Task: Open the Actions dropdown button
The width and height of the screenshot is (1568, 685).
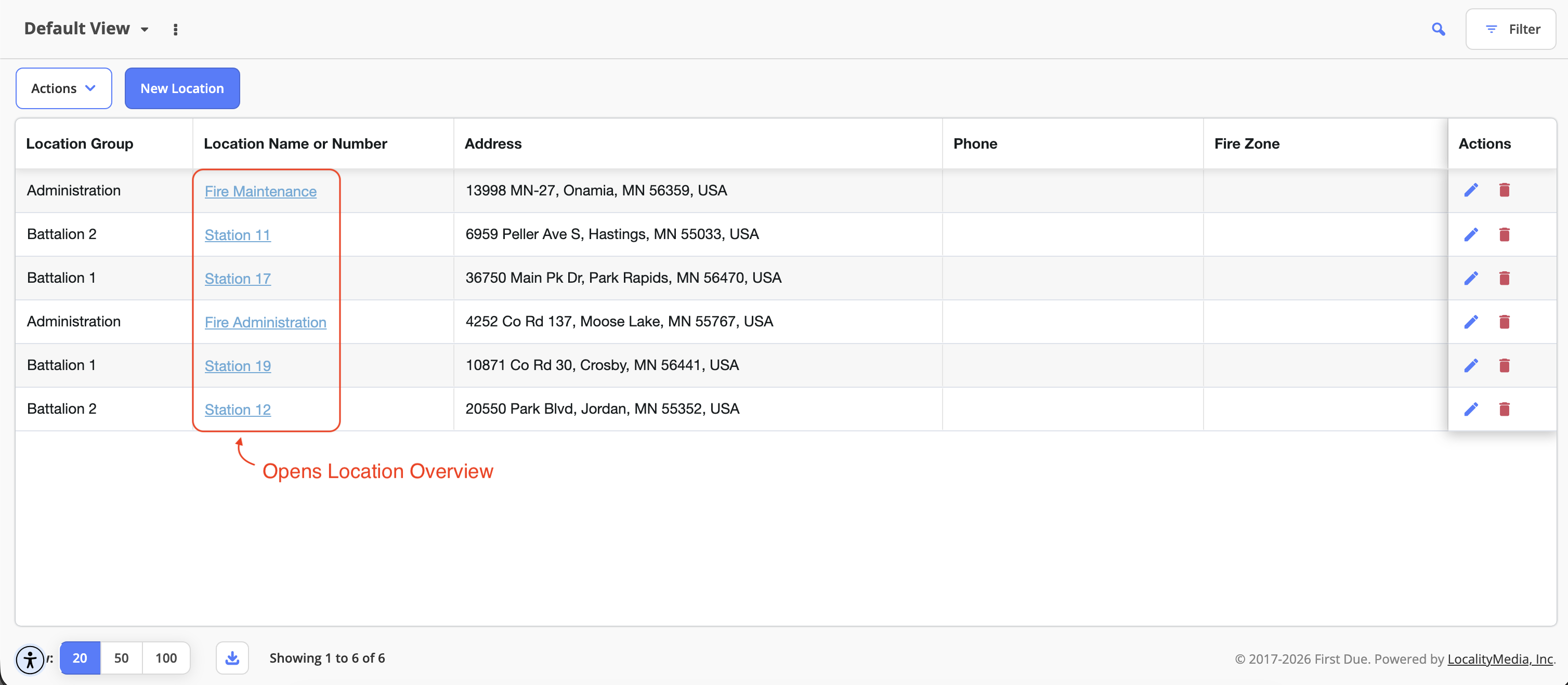Action: (x=64, y=88)
